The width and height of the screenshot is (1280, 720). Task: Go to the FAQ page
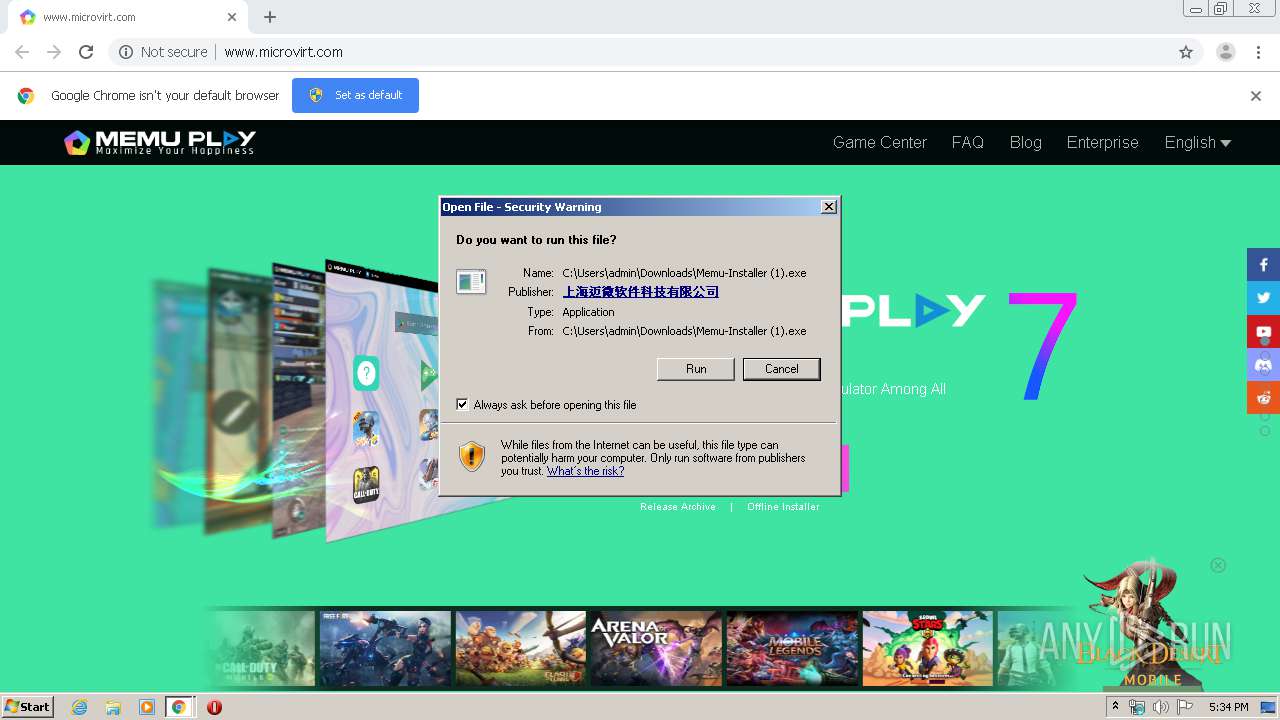click(967, 143)
